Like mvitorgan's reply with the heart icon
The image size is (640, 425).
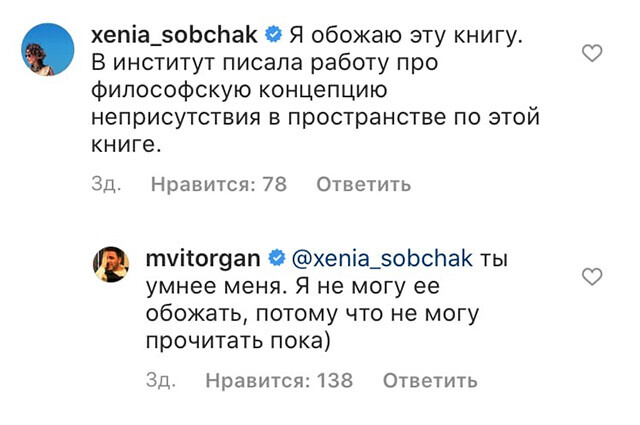[592, 275]
